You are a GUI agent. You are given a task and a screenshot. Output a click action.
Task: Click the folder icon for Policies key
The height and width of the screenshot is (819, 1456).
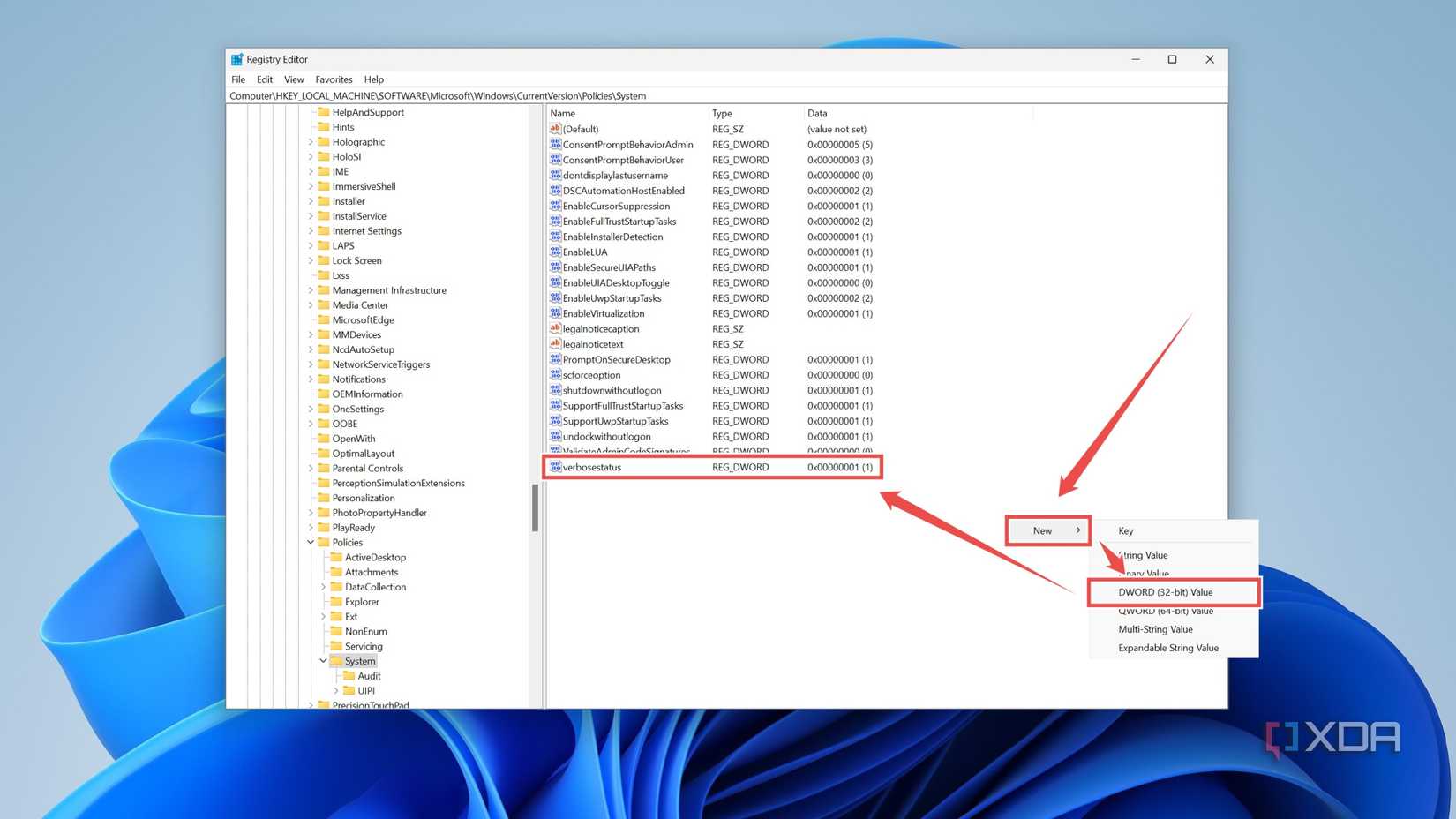pyautogui.click(x=324, y=542)
